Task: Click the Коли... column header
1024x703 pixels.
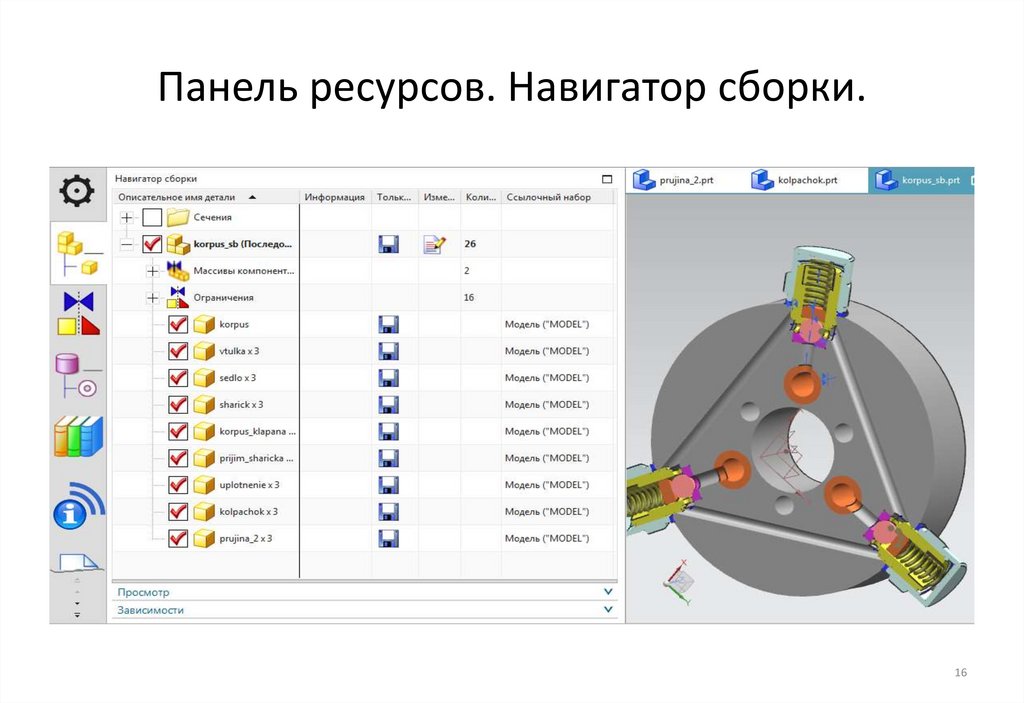Action: coord(481,197)
